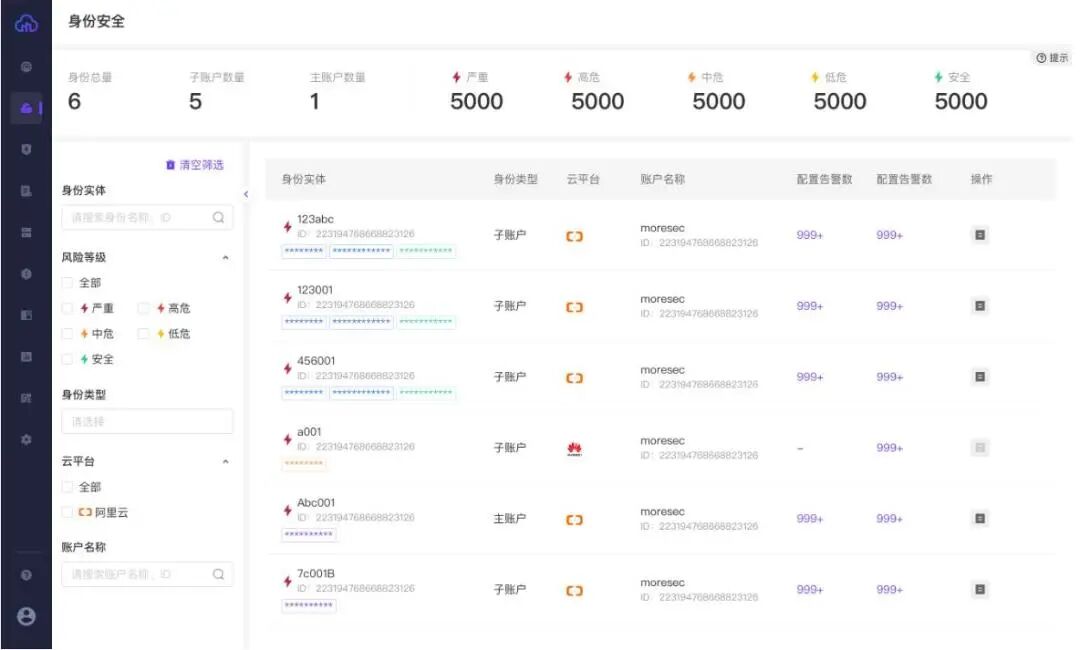
Task: Collapse the 云平台 filter section
Action: point(225,461)
